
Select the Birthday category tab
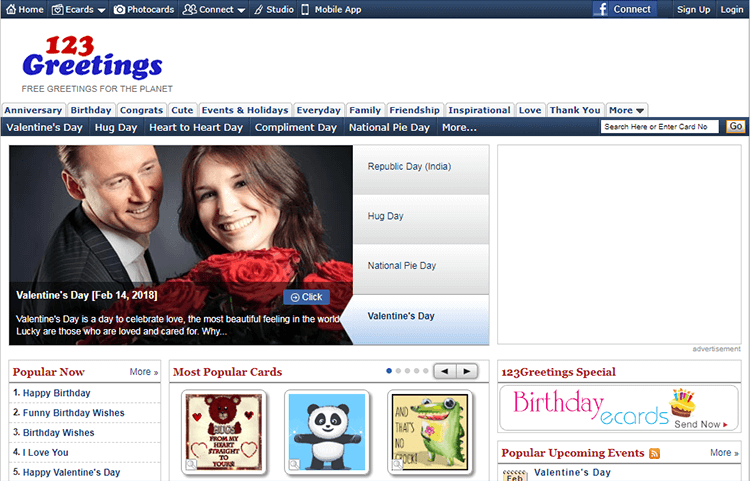click(91, 110)
